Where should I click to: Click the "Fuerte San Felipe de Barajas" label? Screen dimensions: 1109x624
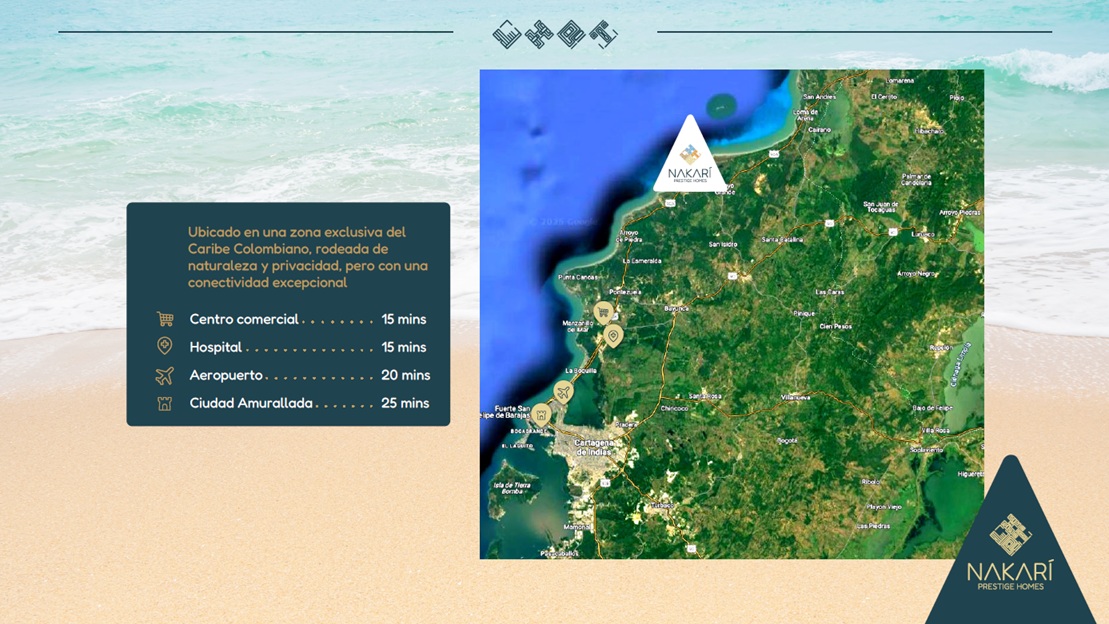(506, 412)
